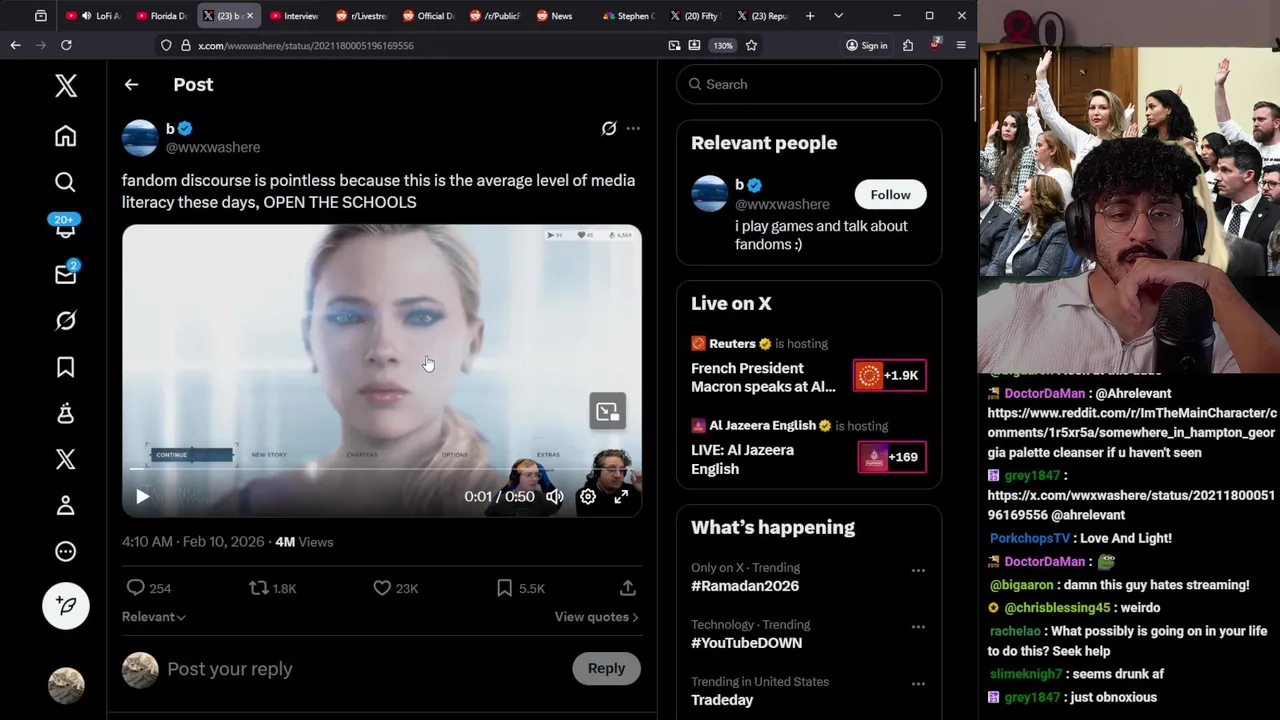1280x720 pixels.
Task: Open the #YouTubeDOWN trend
Action: 746,643
